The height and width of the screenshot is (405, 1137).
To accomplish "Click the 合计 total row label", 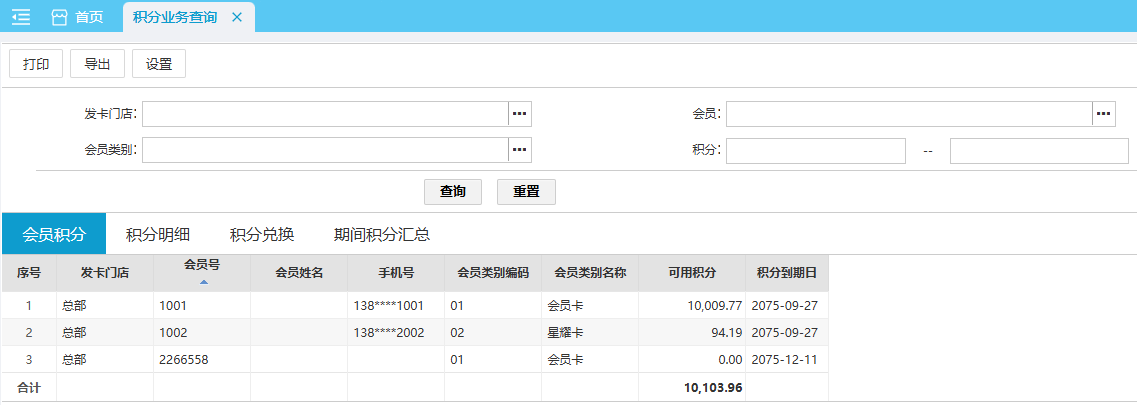I will [x=29, y=388].
